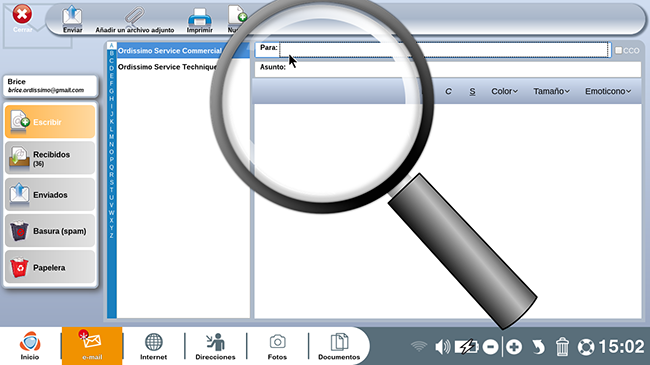Viewport: 650px width, 365px height.
Task: Click the zoom-in plus icon in taskbar
Action: tap(514, 347)
